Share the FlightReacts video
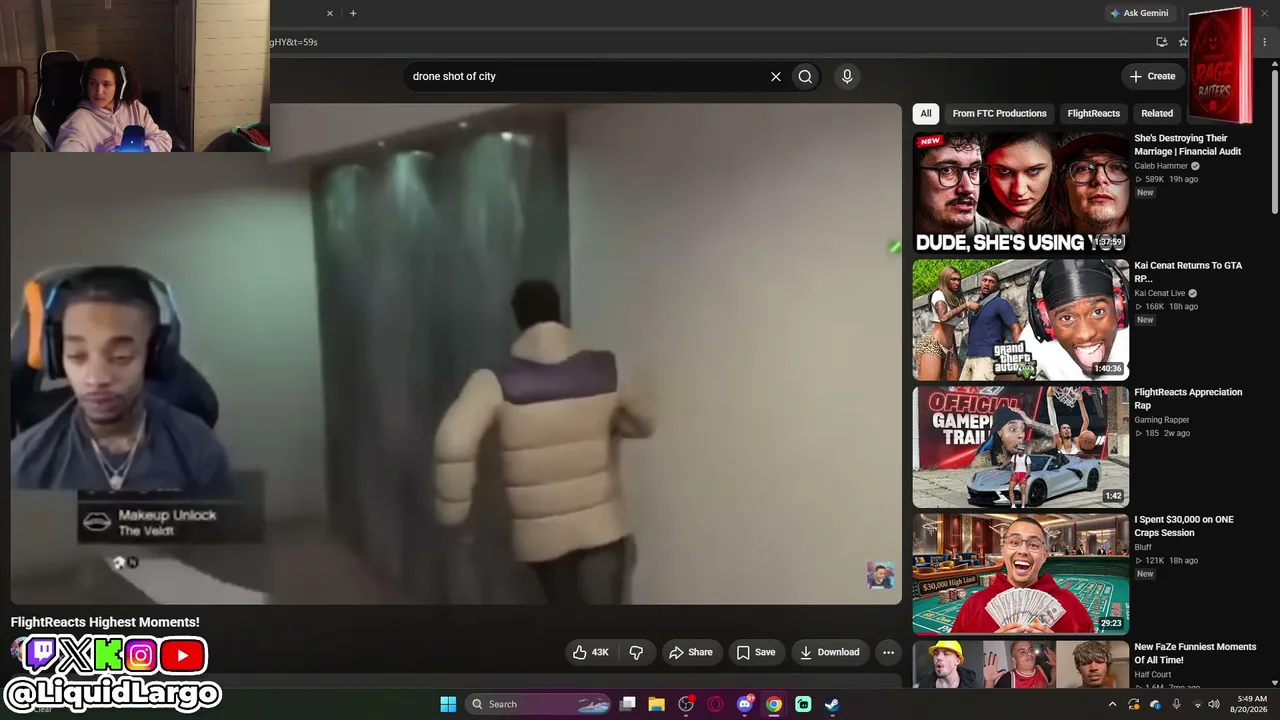This screenshot has height=720, width=1280. (691, 652)
